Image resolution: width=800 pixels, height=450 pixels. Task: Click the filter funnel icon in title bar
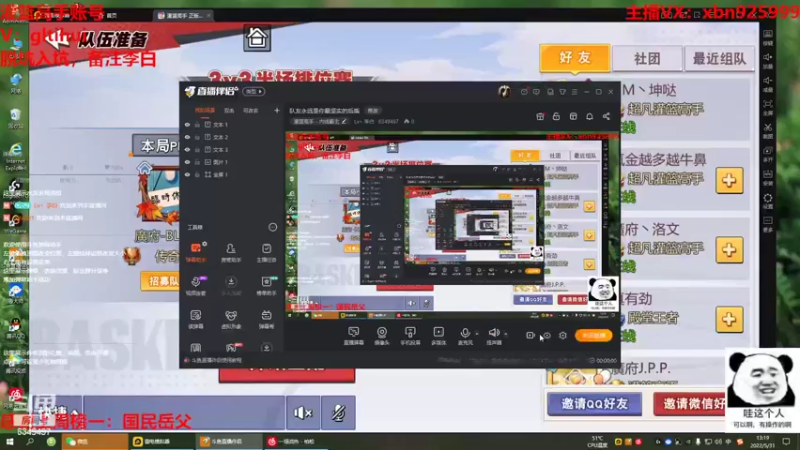[562, 92]
